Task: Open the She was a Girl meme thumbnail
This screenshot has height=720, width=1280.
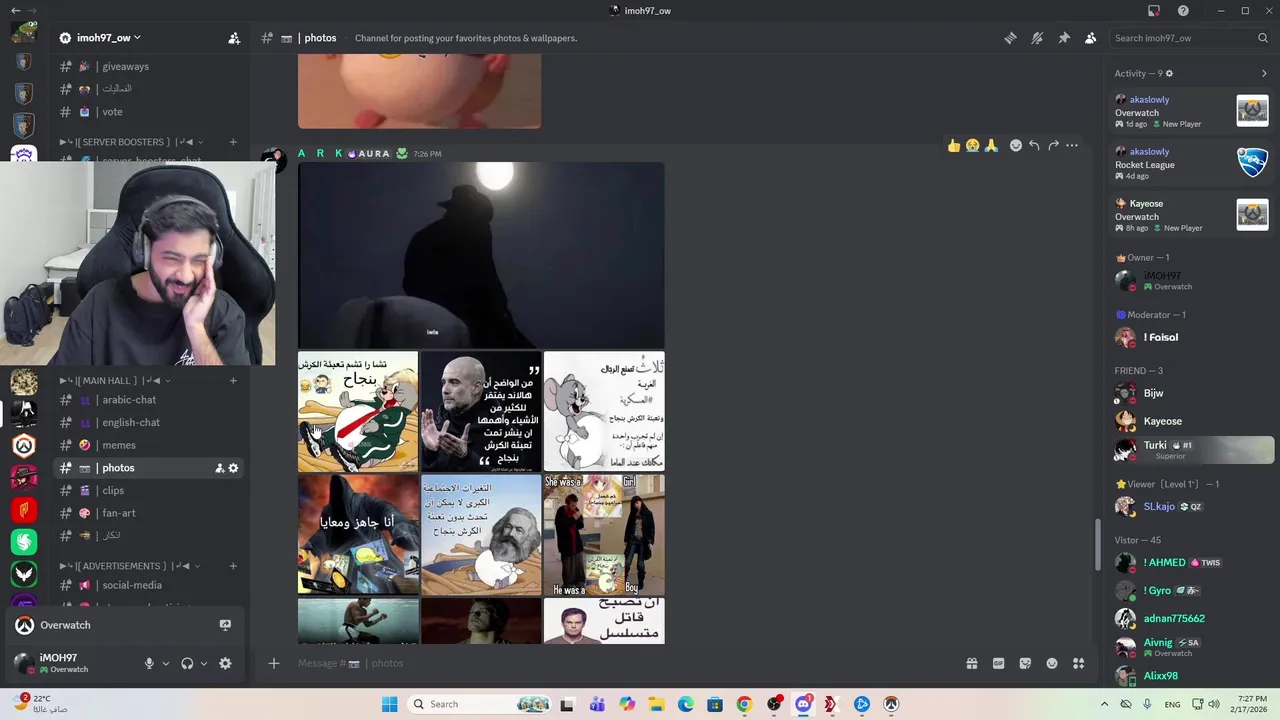Action: click(604, 535)
